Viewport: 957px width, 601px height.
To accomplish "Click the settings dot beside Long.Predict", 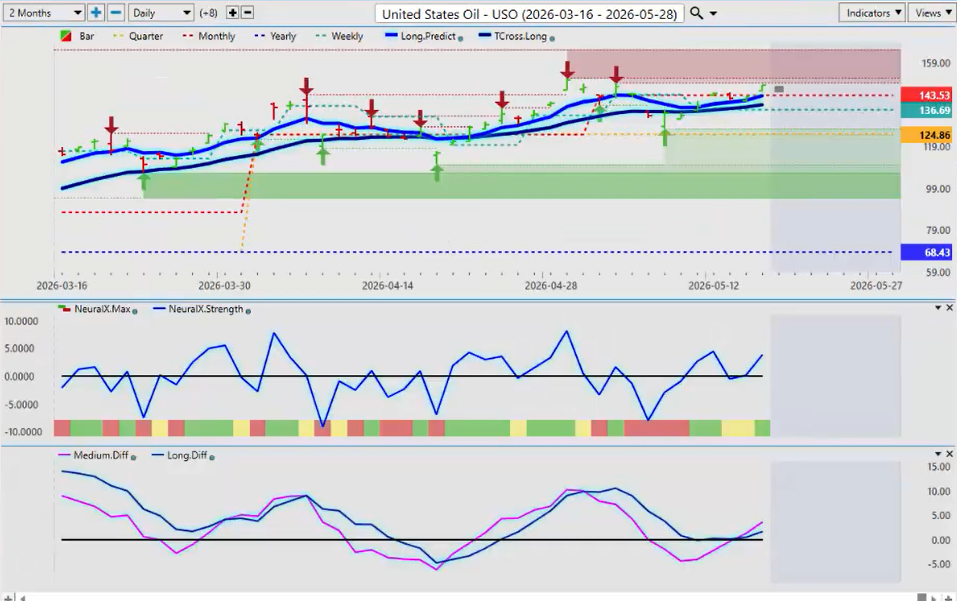I will 461,38.
